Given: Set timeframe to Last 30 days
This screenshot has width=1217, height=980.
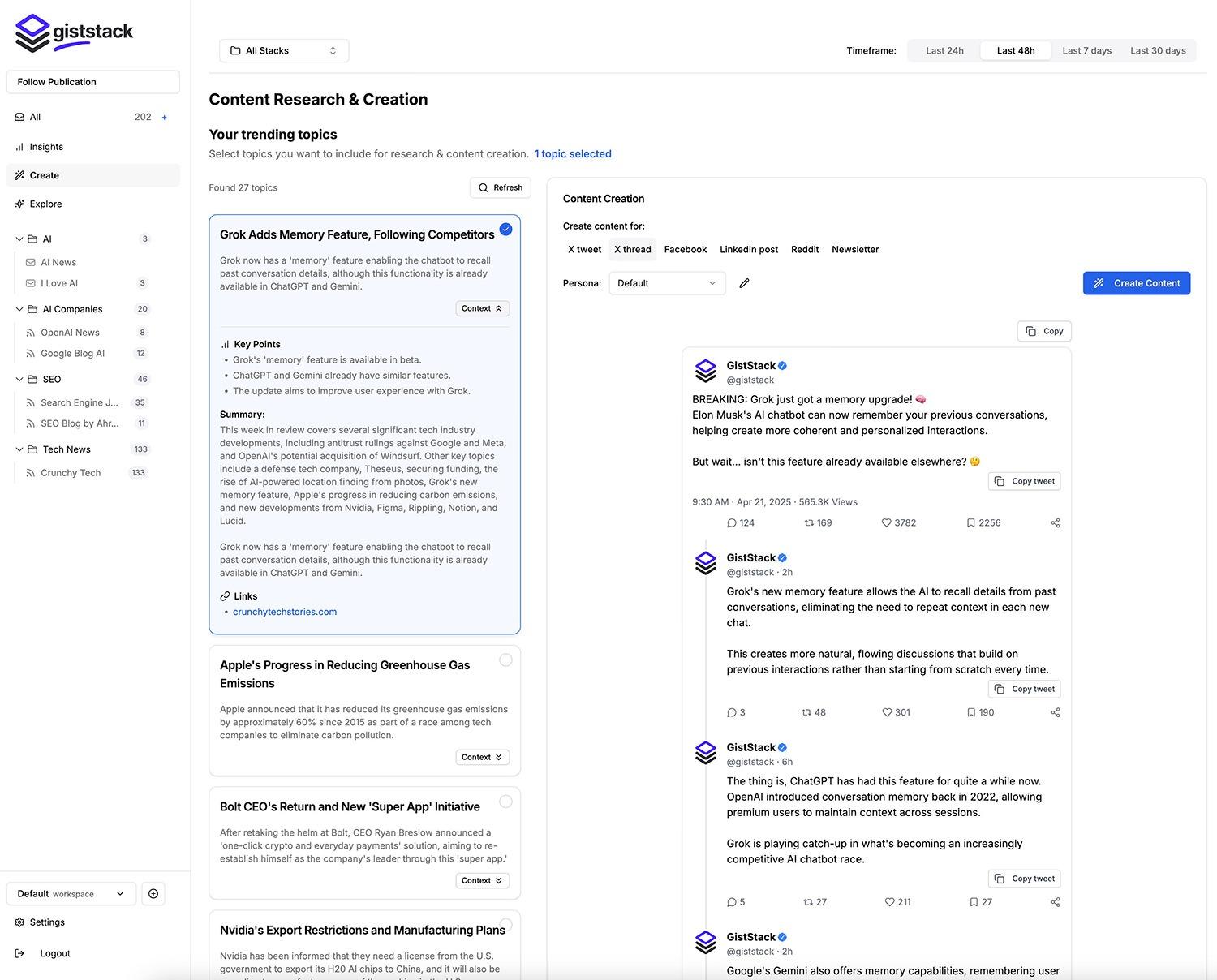Looking at the screenshot, I should [x=1158, y=50].
